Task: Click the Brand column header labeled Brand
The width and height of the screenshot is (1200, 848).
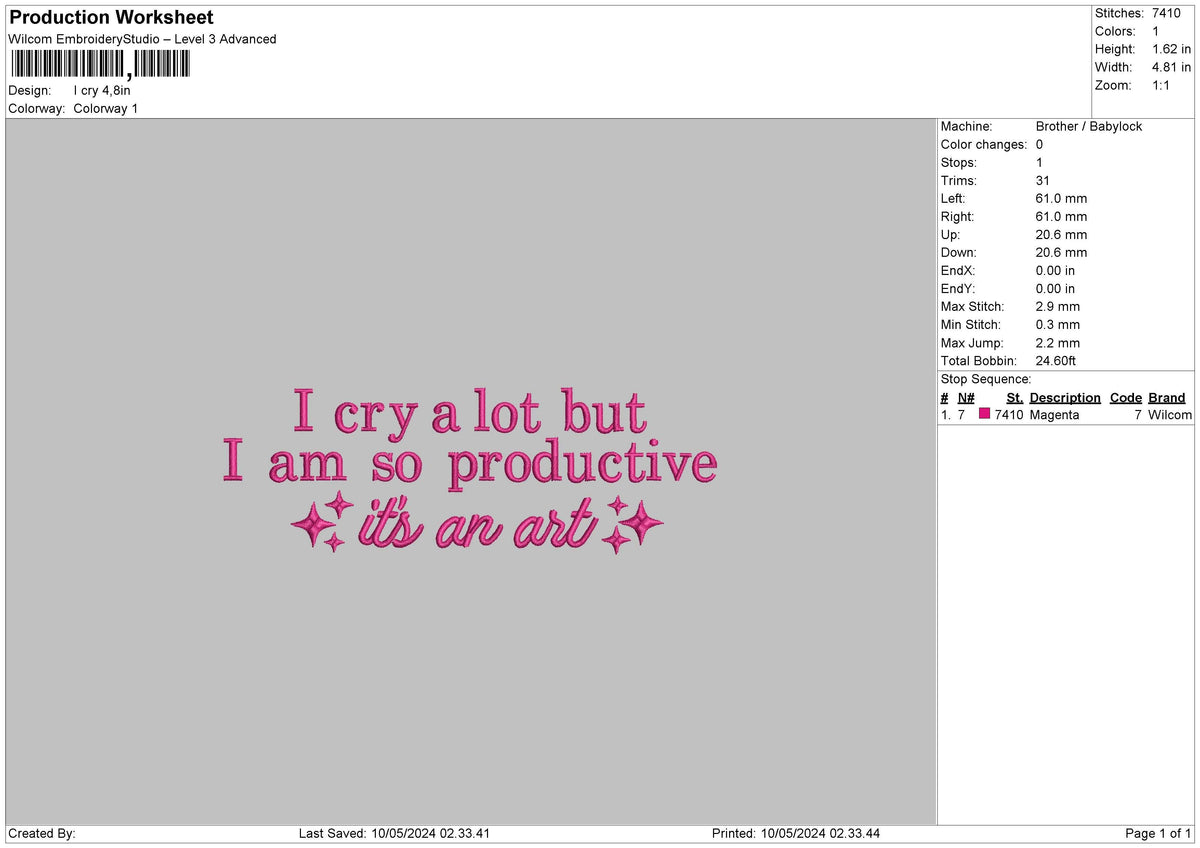Action: click(x=1167, y=397)
